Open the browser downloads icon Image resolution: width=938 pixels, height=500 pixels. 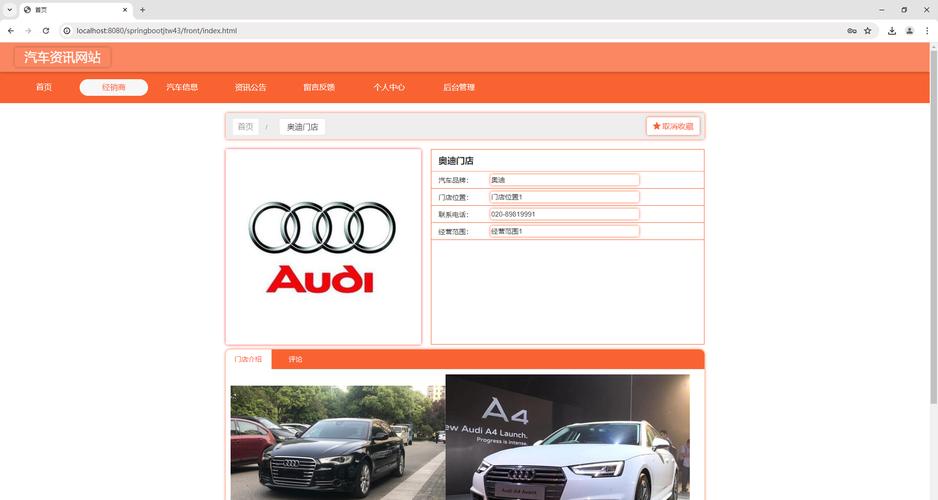pos(892,31)
